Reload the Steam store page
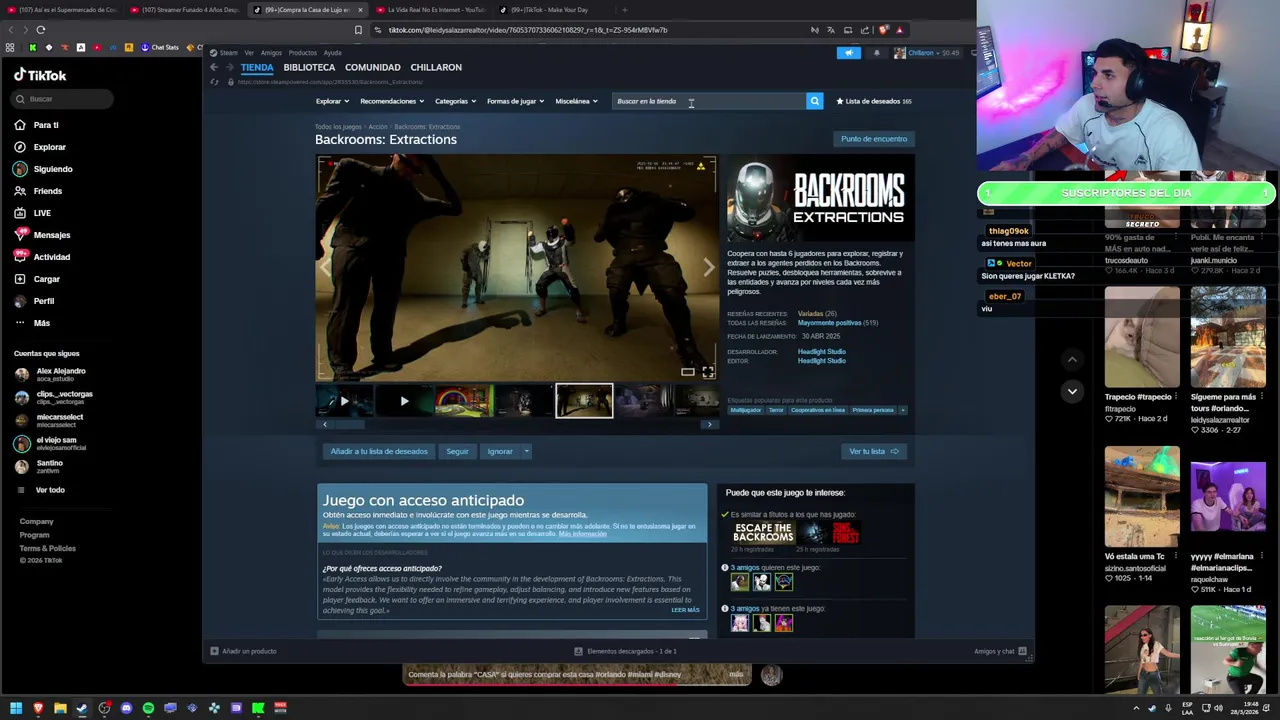This screenshot has height=720, width=1280. click(x=214, y=82)
